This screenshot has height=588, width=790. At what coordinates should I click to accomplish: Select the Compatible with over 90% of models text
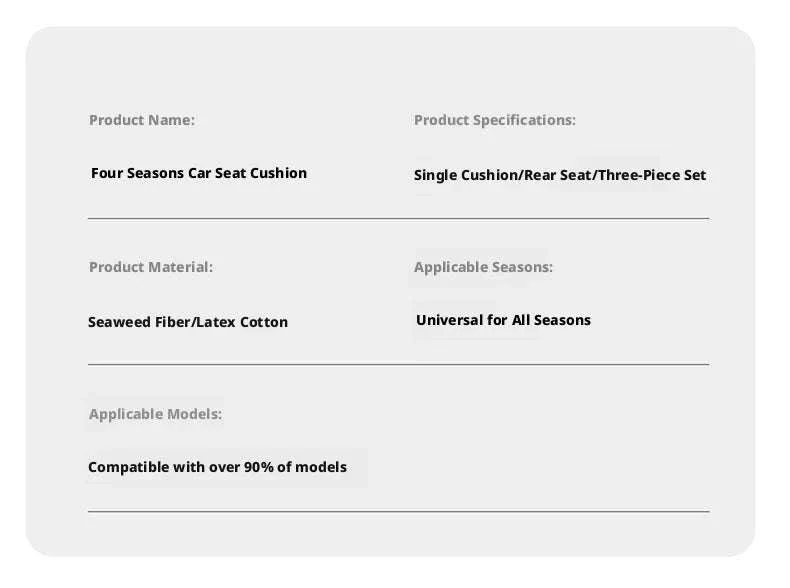tap(217, 467)
